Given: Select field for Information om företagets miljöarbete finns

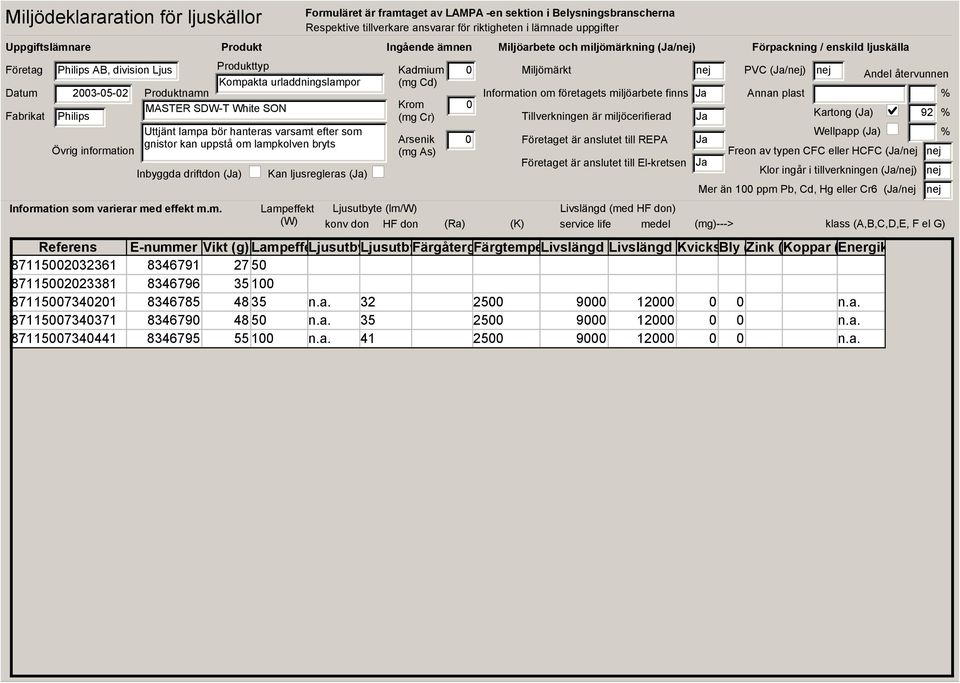Looking at the screenshot, I should 708,94.
